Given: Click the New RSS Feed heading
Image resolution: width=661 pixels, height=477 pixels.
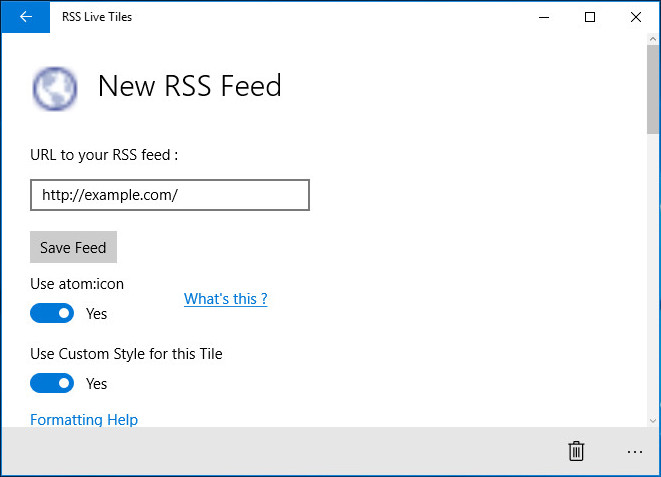Looking at the screenshot, I should pyautogui.click(x=190, y=86).
